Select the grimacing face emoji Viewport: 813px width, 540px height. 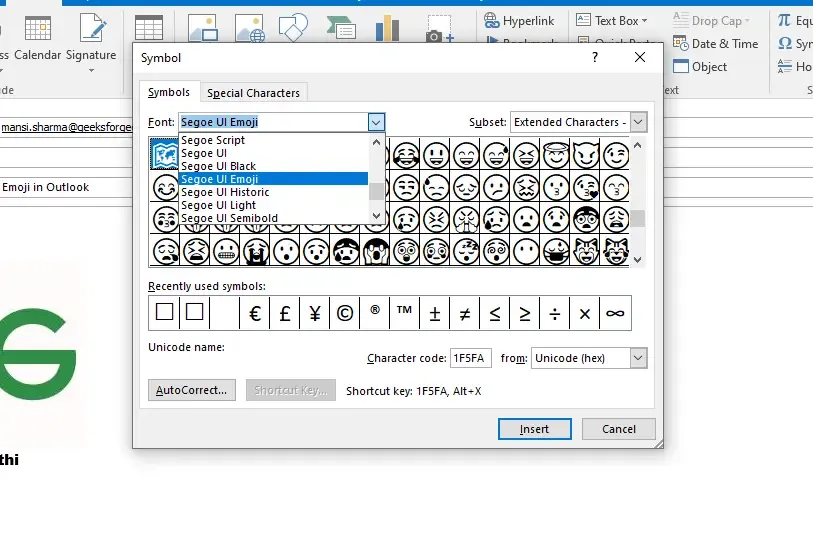click(x=226, y=251)
